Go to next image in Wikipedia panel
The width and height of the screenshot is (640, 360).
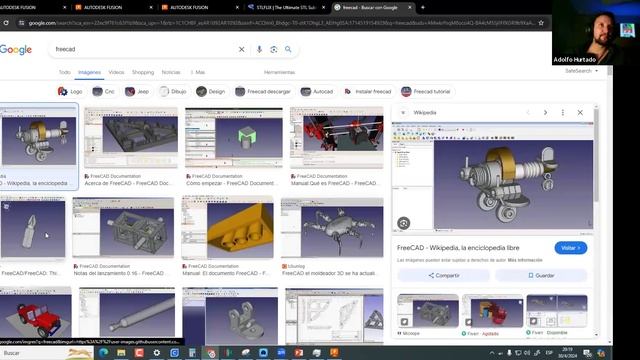(545, 112)
